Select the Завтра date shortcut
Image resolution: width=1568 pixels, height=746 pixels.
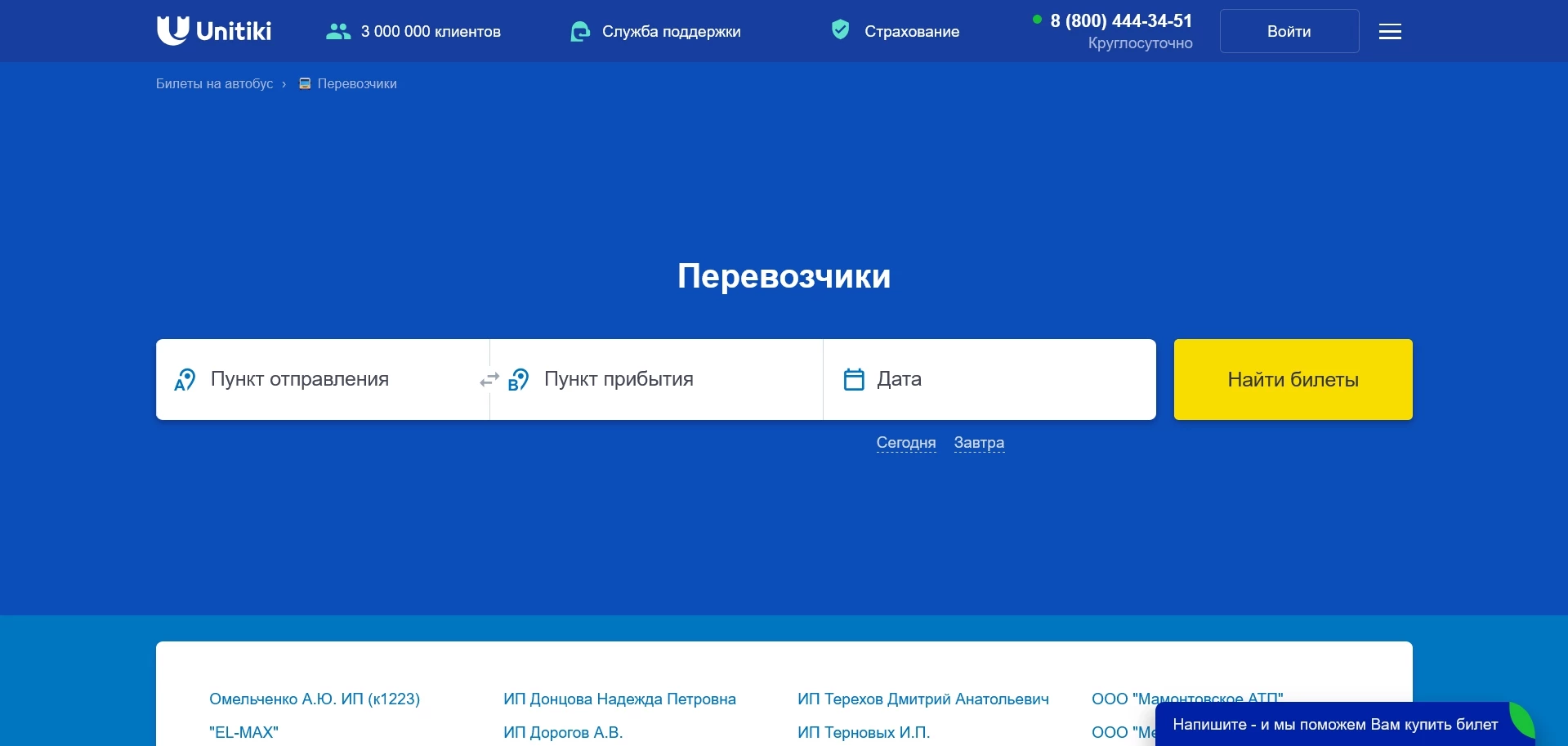(979, 442)
